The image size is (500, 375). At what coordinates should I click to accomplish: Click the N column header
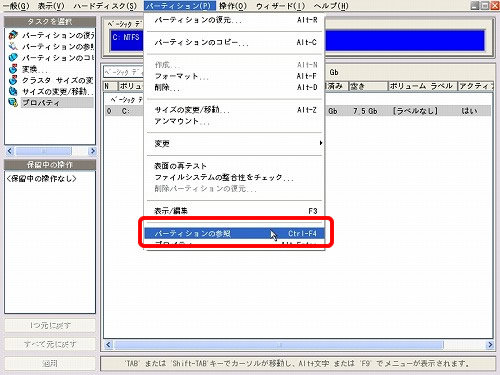[110, 86]
